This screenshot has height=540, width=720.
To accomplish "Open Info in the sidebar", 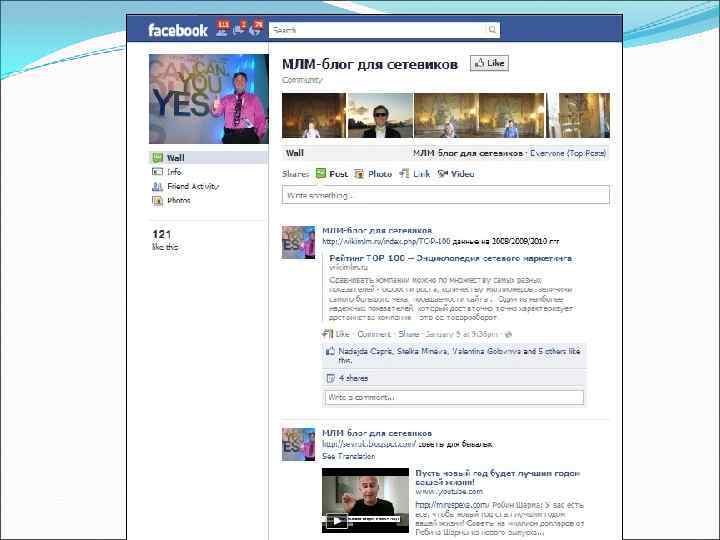I will 174,172.
